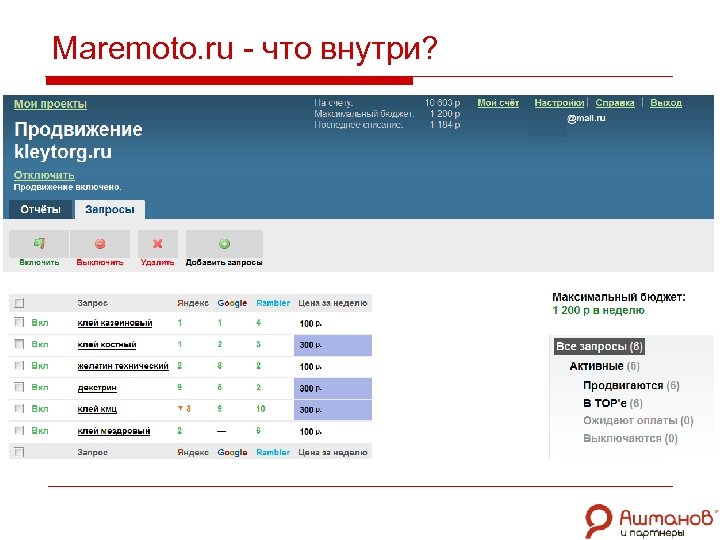Click the Google dash for клей мездровый
The image size is (720, 540).
(221, 431)
